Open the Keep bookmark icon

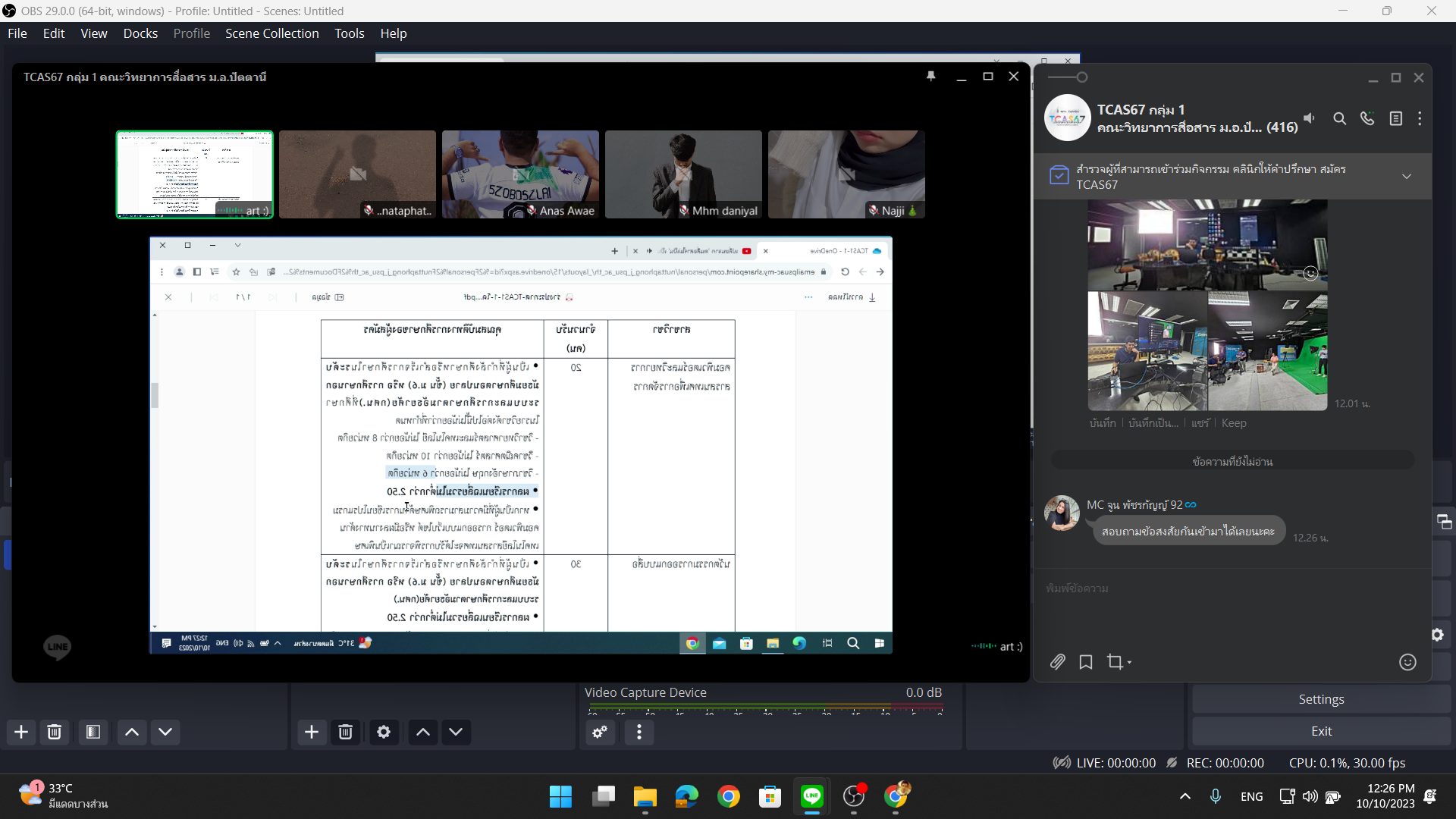(1086, 662)
